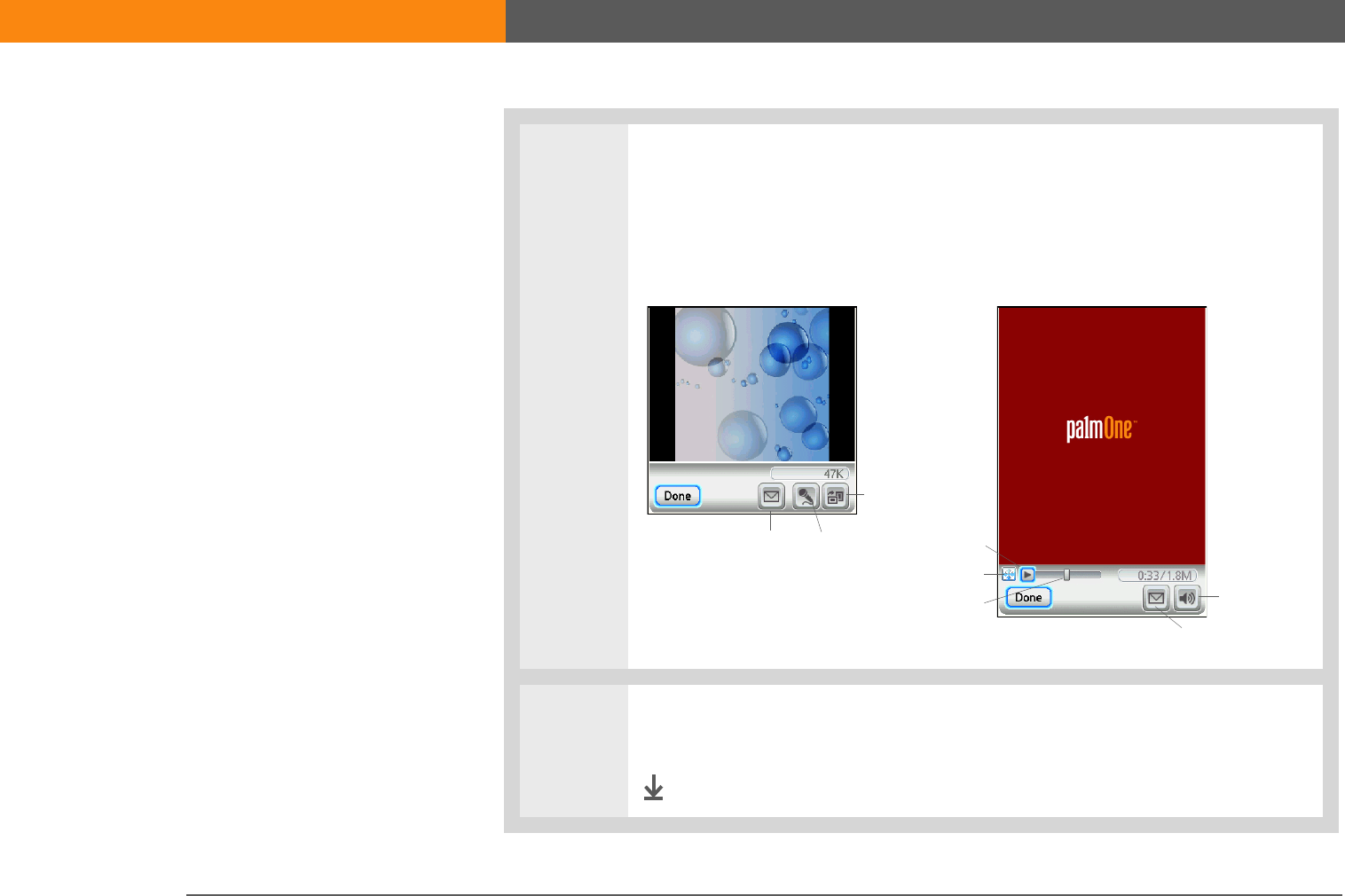Open the bubbles photo preview
Viewport: 1345px width, 896px height.
[752, 384]
